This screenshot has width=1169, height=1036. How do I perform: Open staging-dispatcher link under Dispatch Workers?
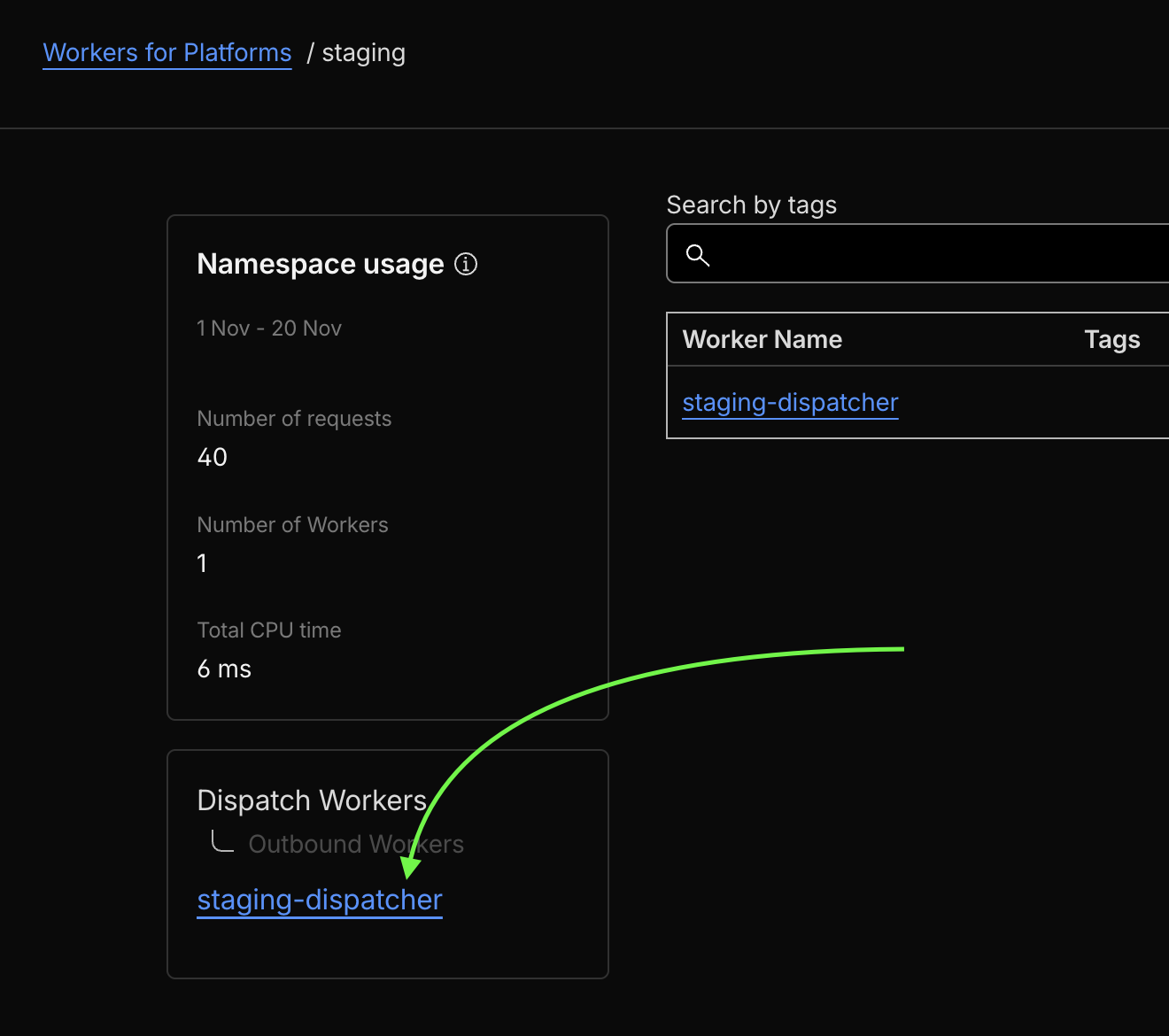320,900
